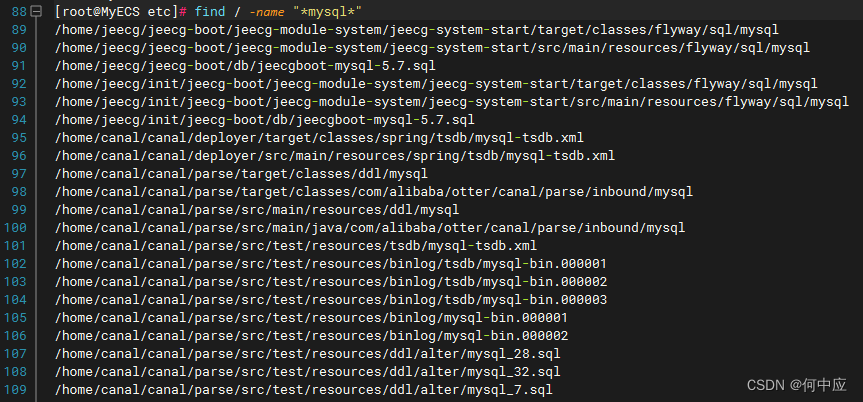Select line number 100 in gutter
Screen dimensions: 863x402
[x=15, y=227]
